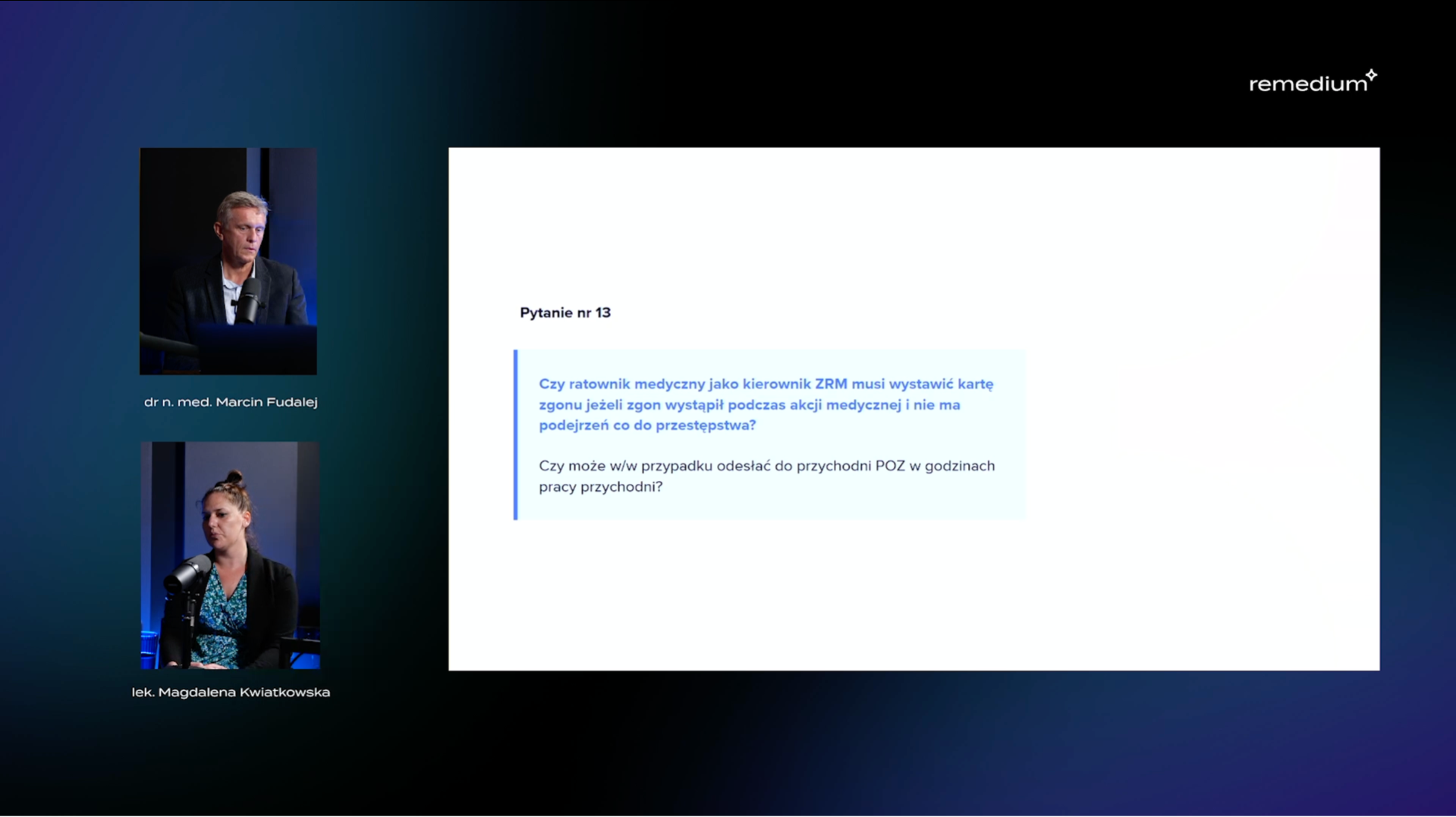Click the blue question about ratownik medyczny
This screenshot has height=817, width=1456.
(766, 404)
